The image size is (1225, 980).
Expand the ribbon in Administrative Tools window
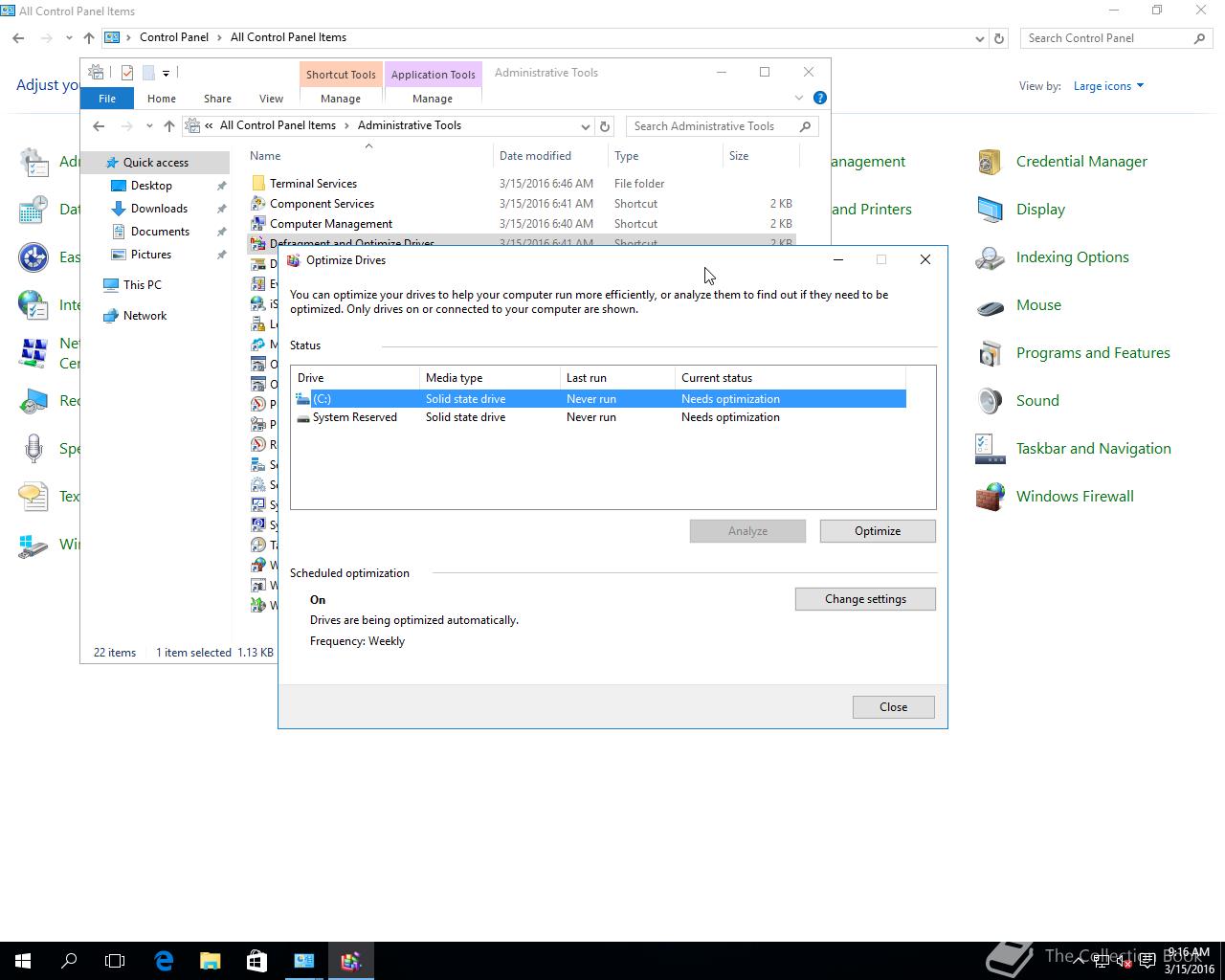(x=799, y=98)
